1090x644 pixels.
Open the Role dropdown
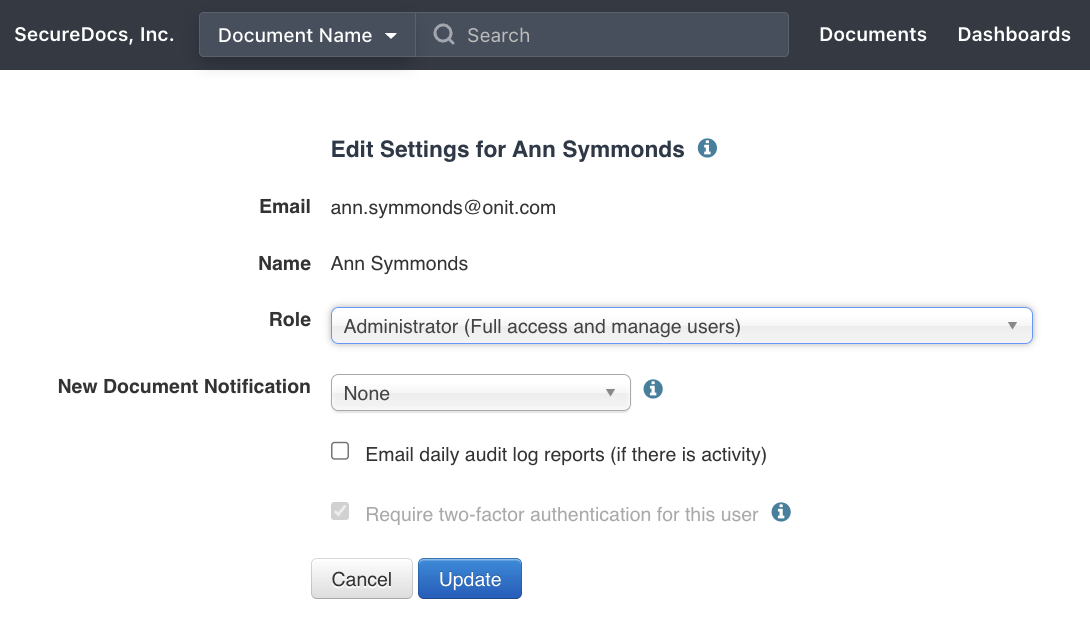click(x=681, y=325)
